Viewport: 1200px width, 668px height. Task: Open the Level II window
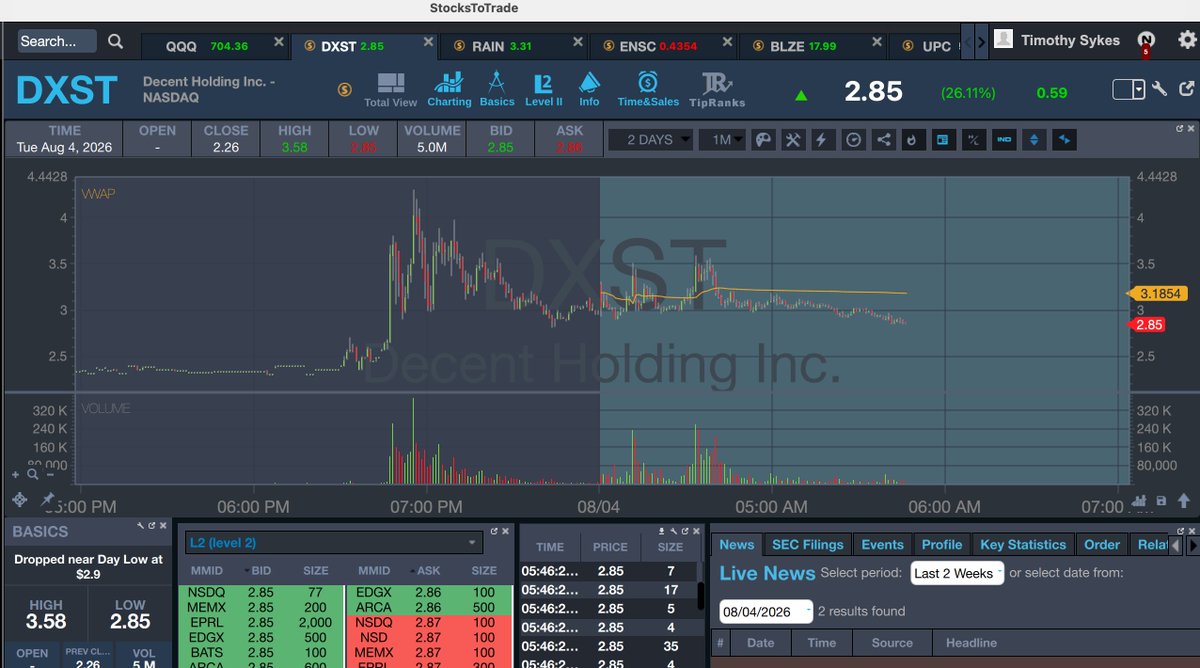544,90
